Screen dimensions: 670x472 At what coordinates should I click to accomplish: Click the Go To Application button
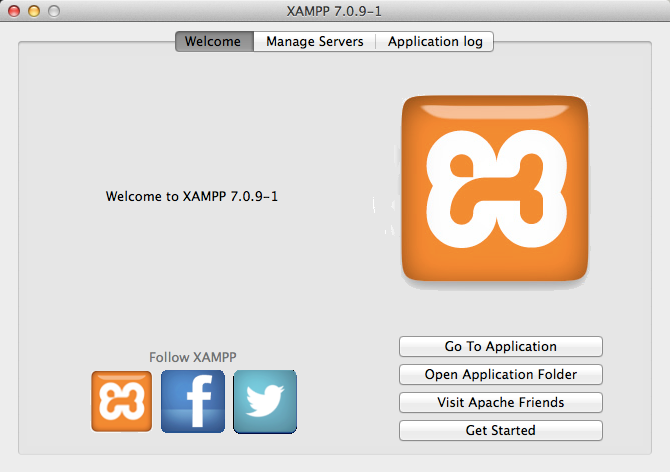501,346
